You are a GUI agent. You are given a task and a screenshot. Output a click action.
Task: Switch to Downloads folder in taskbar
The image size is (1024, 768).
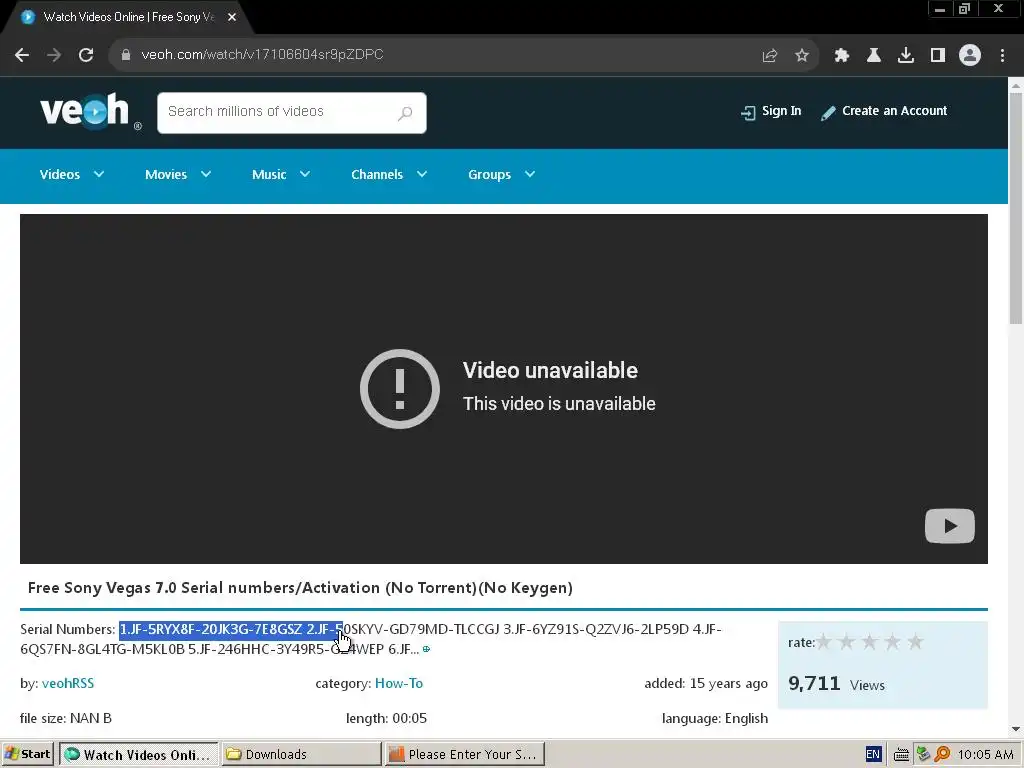point(301,754)
